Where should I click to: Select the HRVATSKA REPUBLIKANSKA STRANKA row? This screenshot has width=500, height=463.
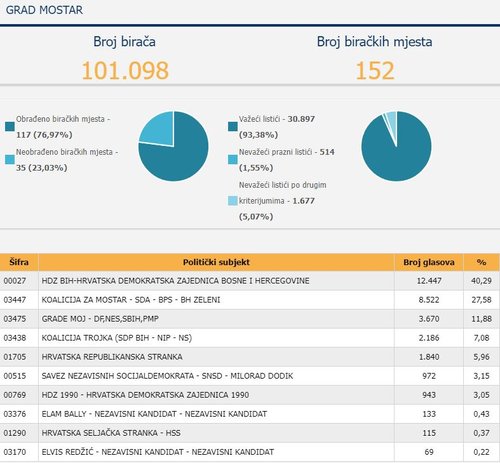(x=250, y=357)
